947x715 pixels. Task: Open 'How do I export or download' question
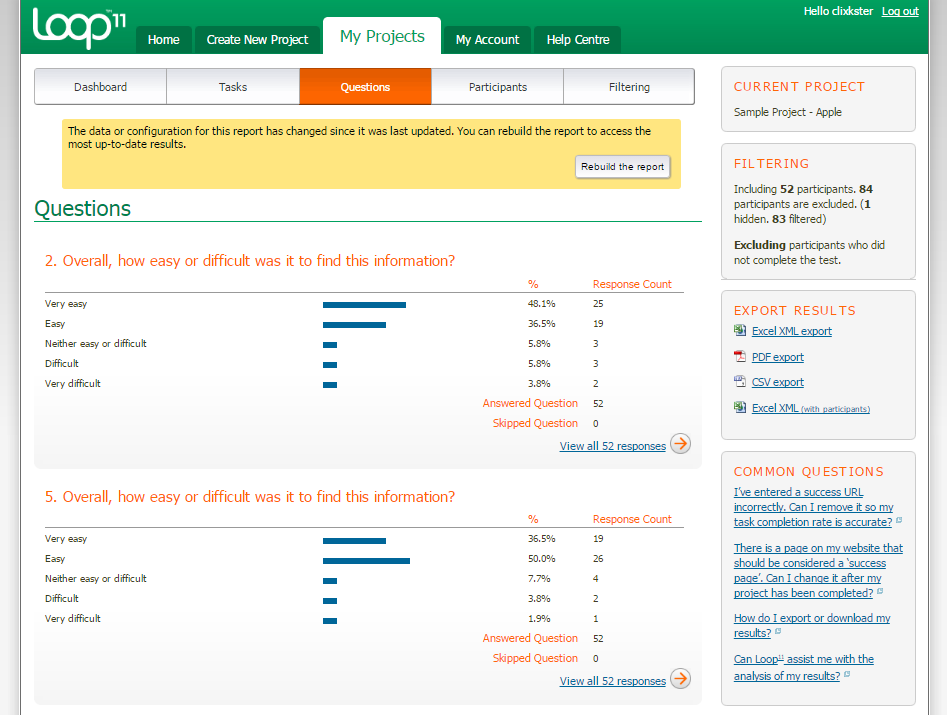(x=812, y=626)
